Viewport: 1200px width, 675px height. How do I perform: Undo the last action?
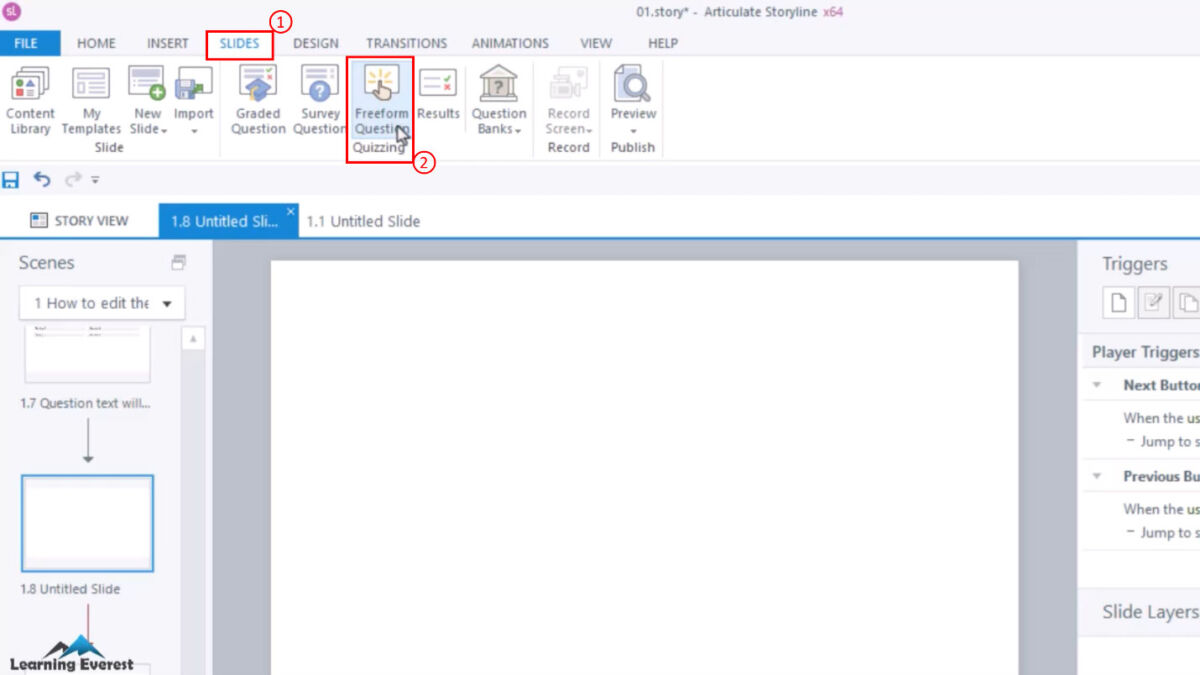coord(41,180)
